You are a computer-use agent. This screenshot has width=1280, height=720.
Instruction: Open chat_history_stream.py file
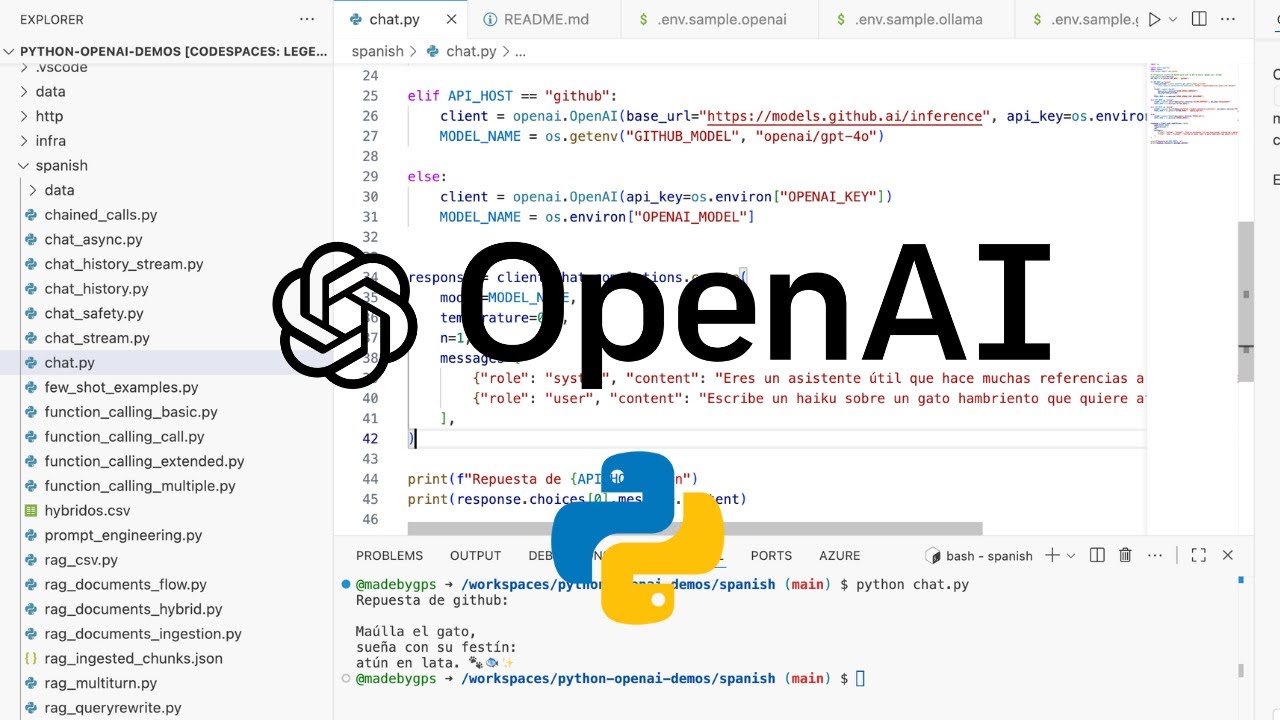[x=166, y=264]
